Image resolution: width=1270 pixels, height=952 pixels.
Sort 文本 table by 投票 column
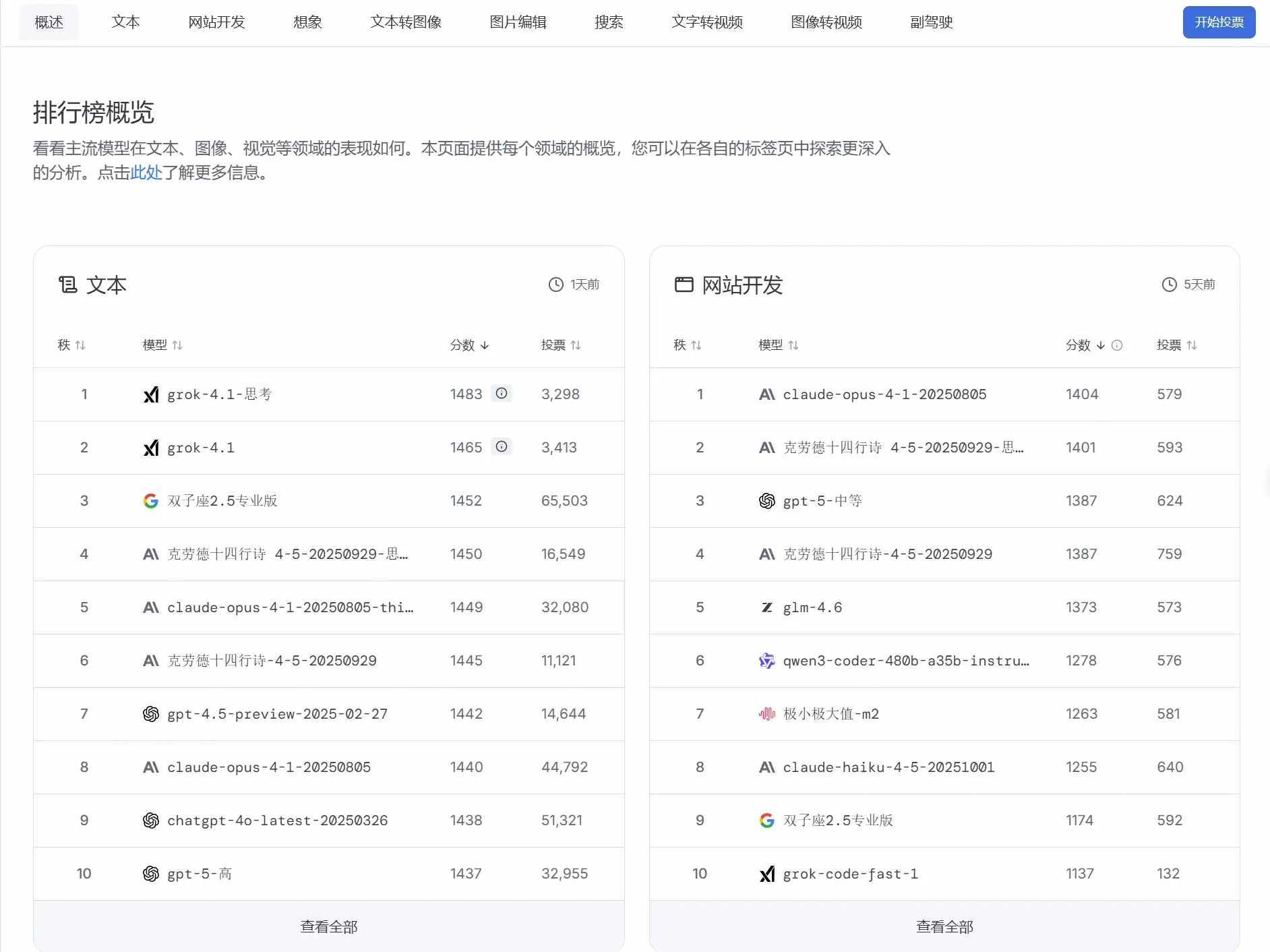(x=561, y=345)
